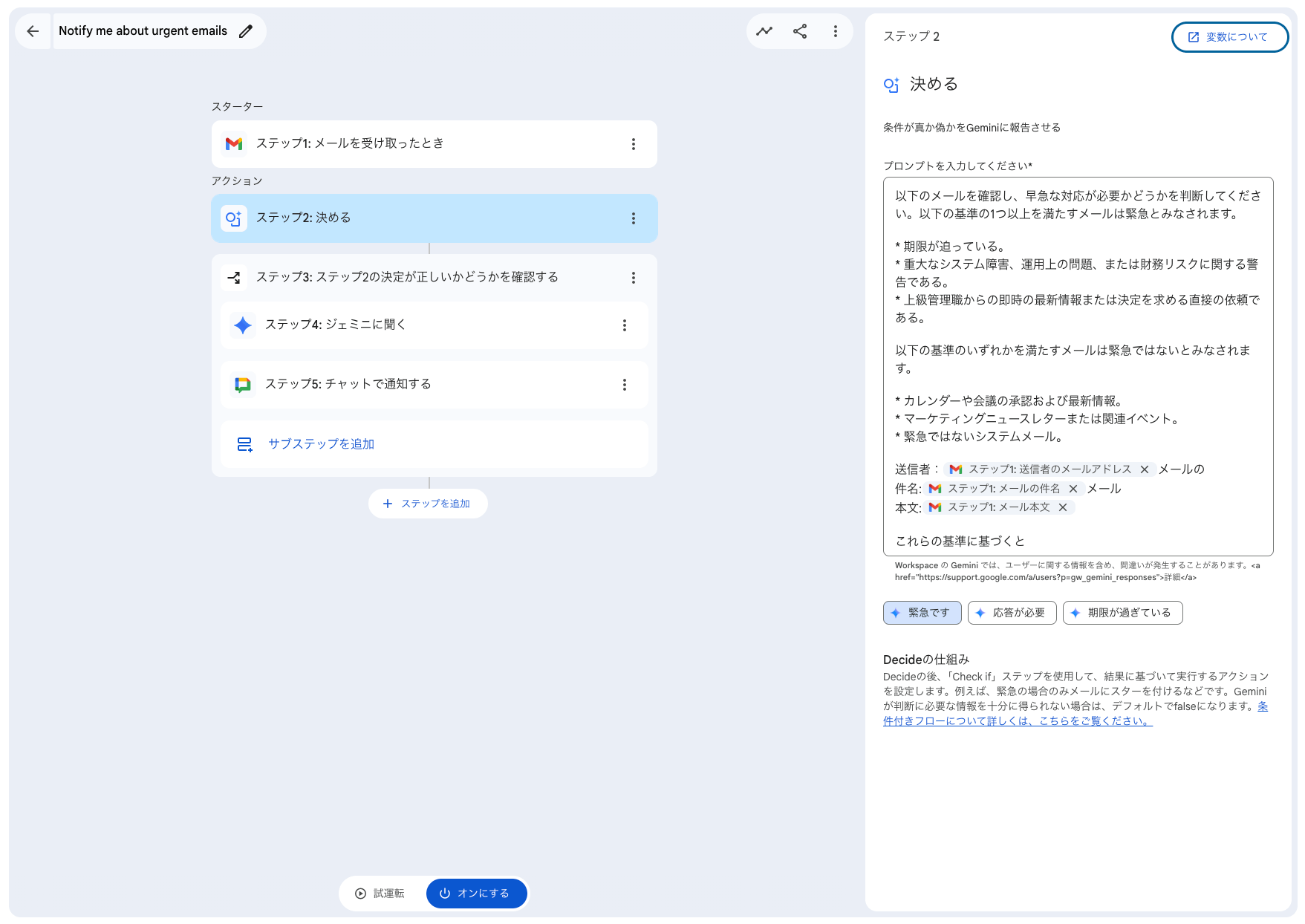This screenshot has width=1305, height=924.
Task: Navigate back with the arrow icon
Action: (33, 31)
